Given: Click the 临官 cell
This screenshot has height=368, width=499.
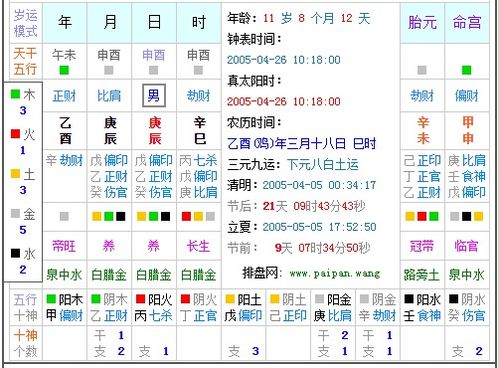Looking at the screenshot, I should 467,246.
